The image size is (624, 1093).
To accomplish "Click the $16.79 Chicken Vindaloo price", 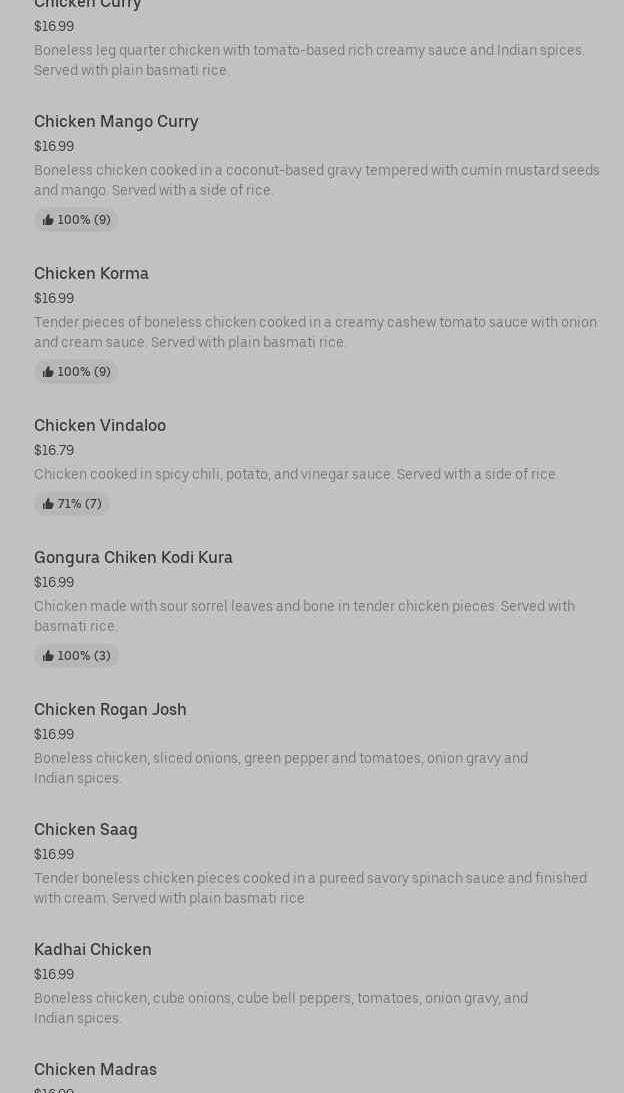I will click(54, 451).
